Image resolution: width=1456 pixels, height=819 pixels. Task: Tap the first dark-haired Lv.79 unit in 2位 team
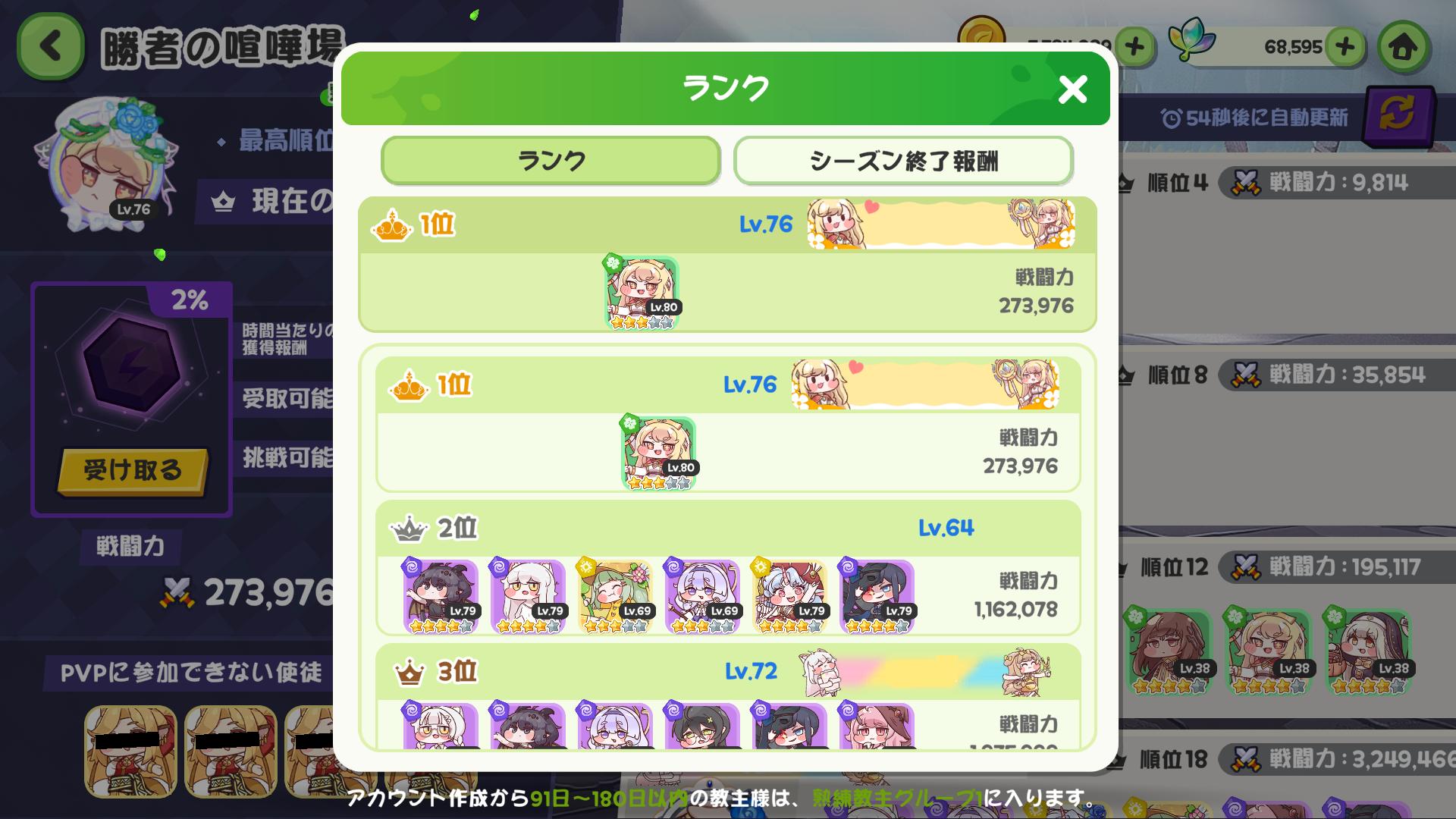(441, 597)
